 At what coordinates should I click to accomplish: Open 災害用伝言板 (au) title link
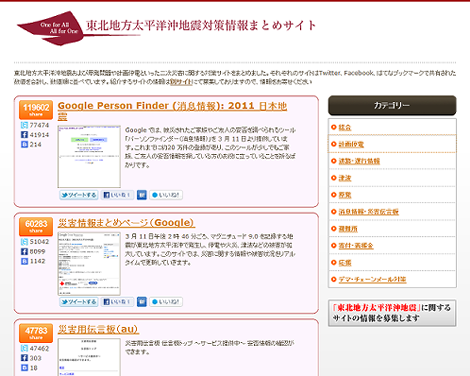pyautogui.click(x=98, y=330)
